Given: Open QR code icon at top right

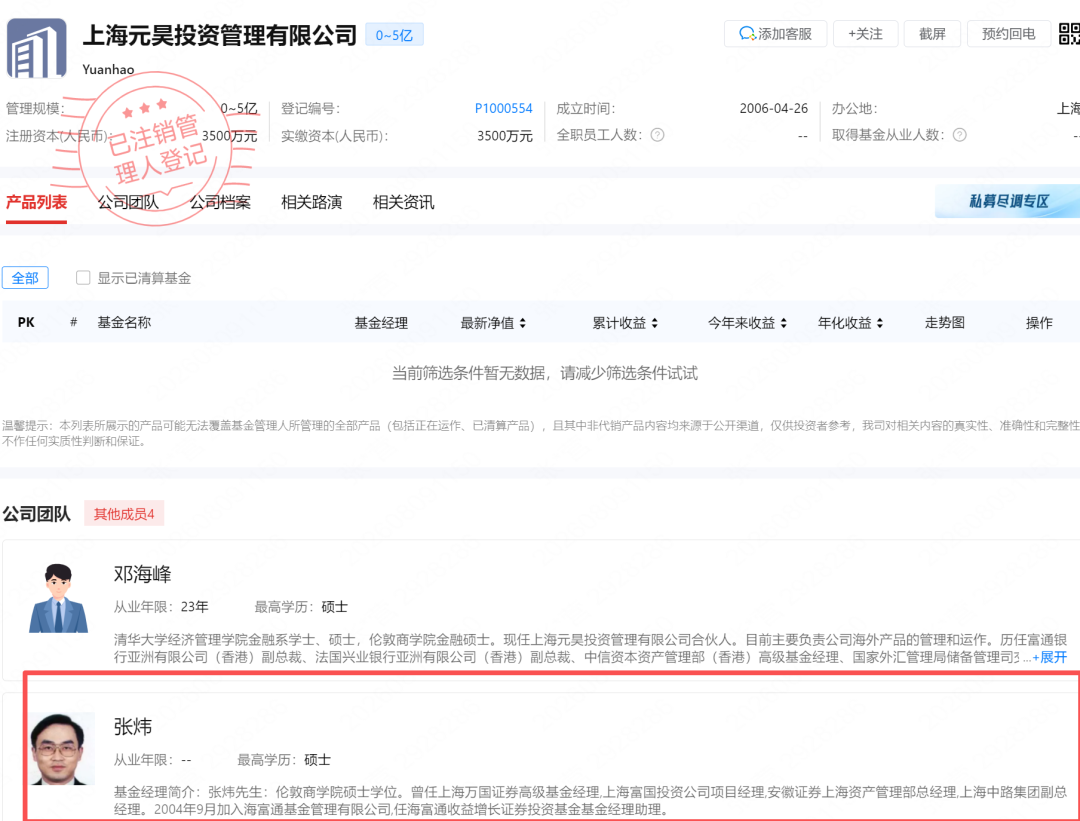Looking at the screenshot, I should [x=1070, y=34].
